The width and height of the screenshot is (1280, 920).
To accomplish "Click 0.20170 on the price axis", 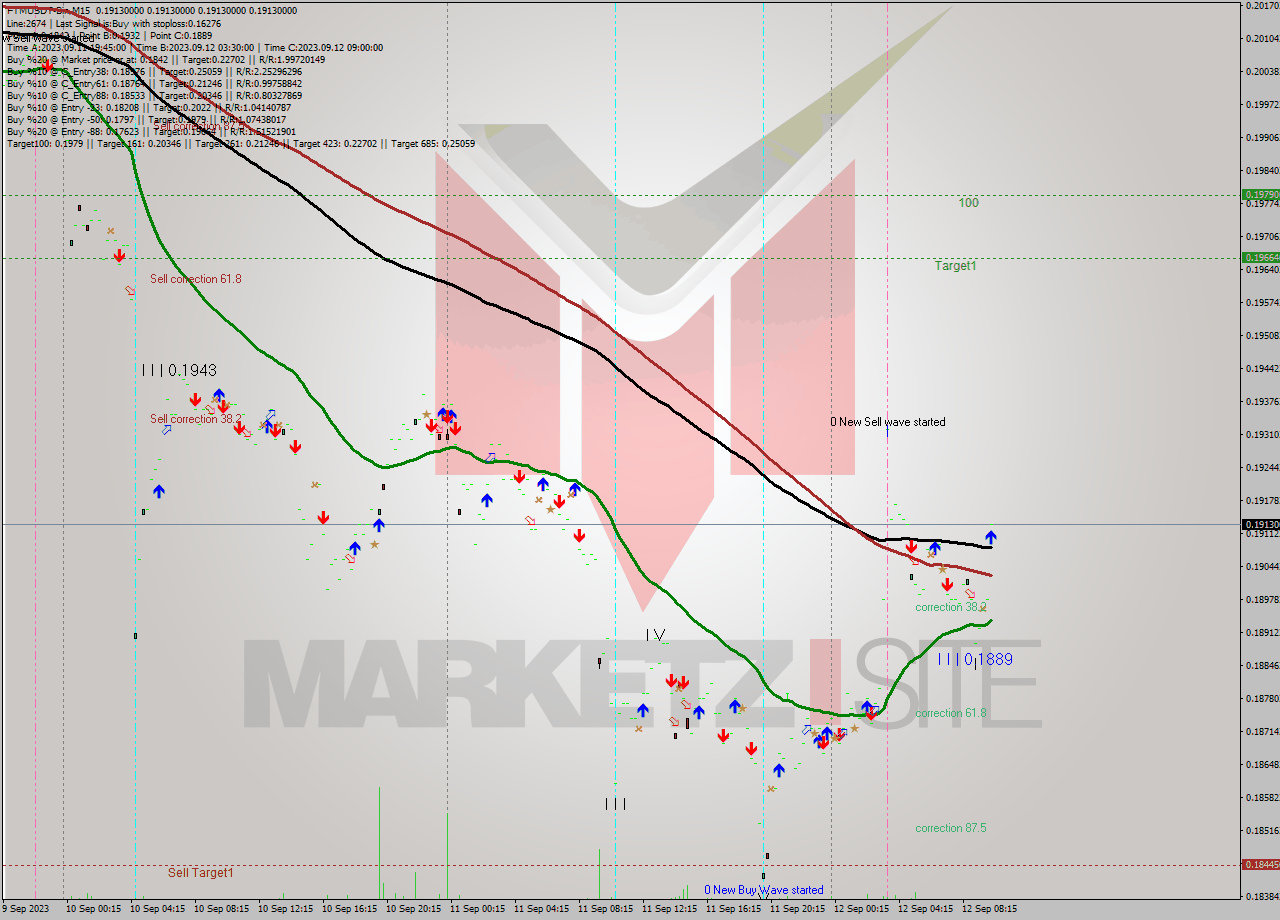I will point(1262,6).
